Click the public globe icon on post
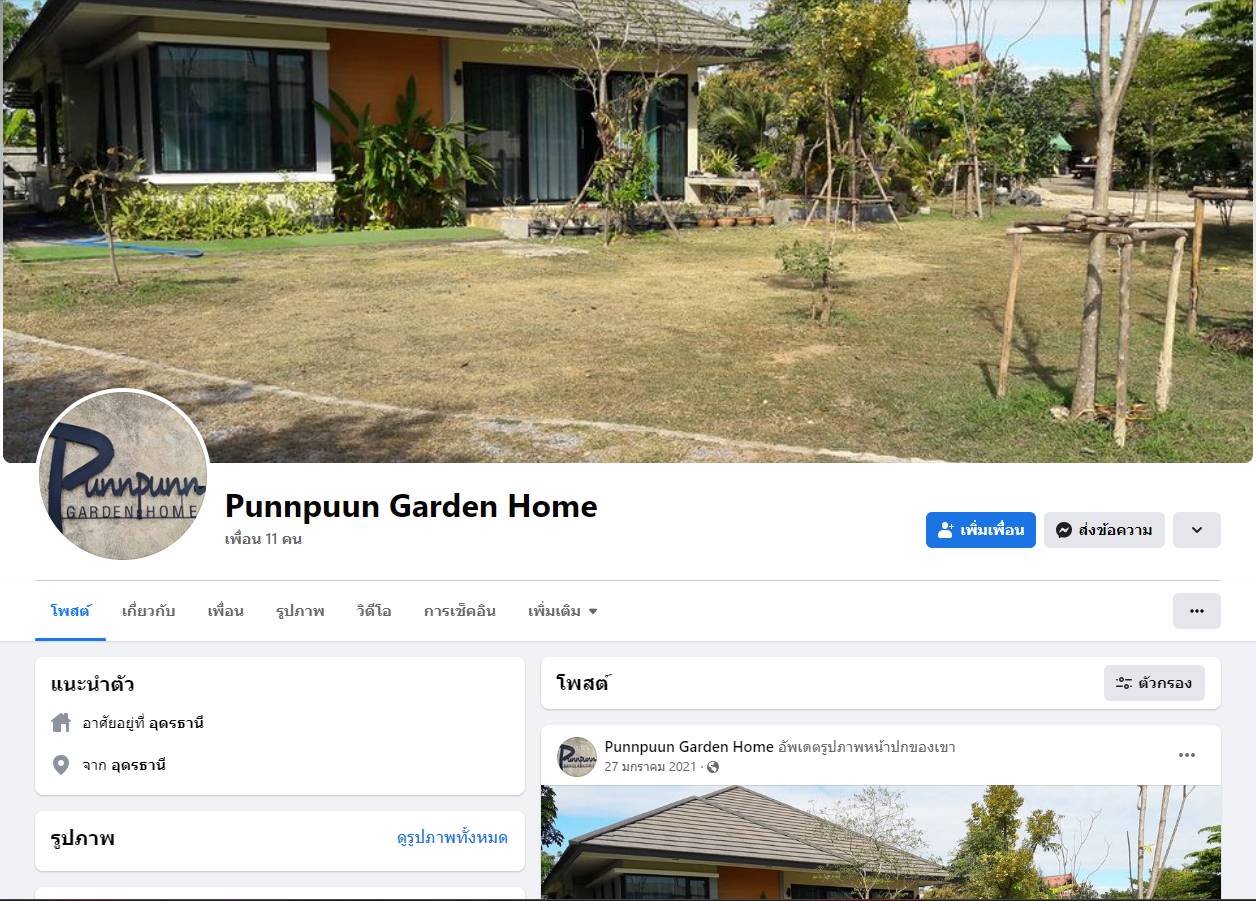The width and height of the screenshot is (1256, 901). (x=713, y=767)
